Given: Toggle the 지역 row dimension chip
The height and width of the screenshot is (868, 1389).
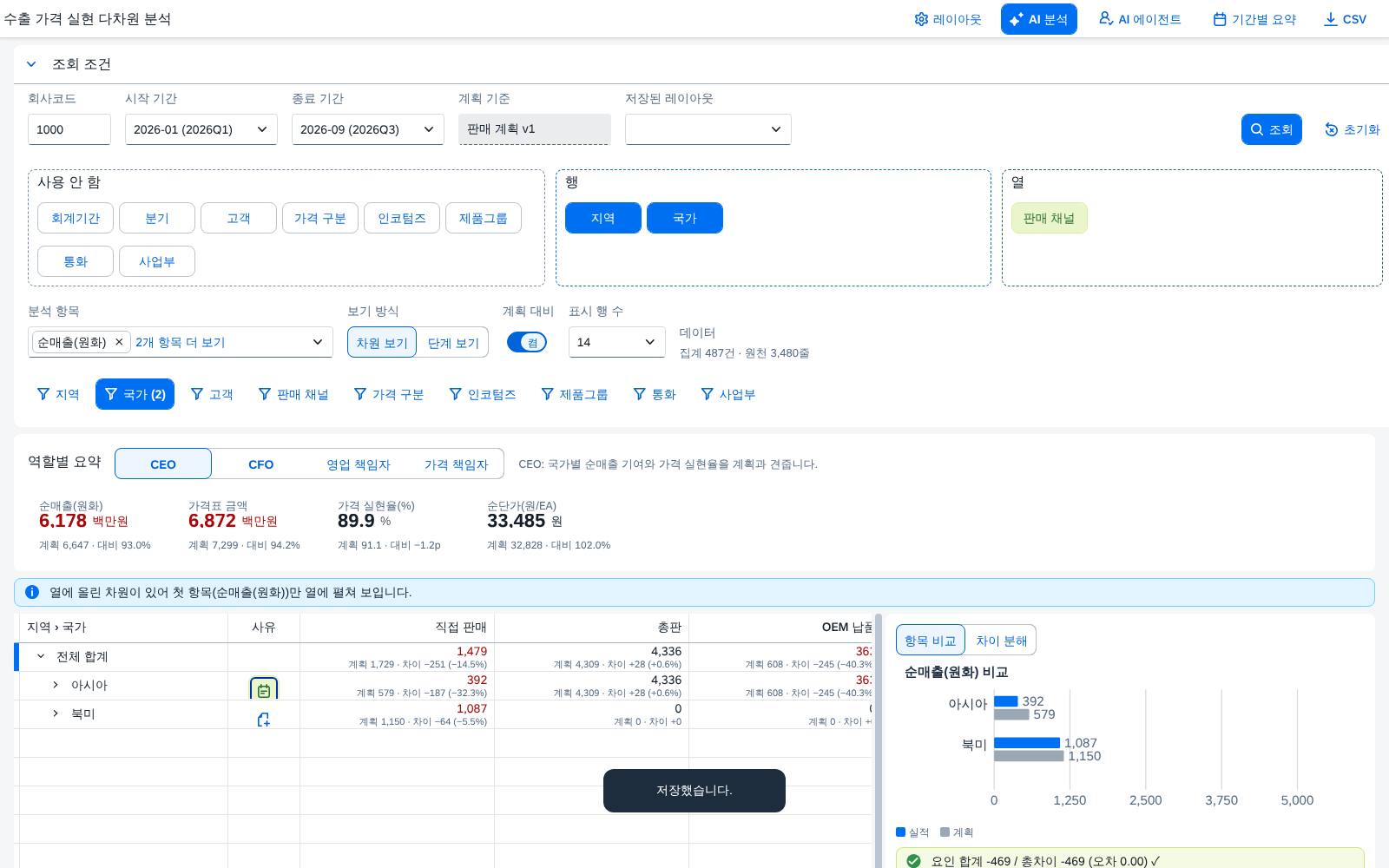Looking at the screenshot, I should coord(603,218).
